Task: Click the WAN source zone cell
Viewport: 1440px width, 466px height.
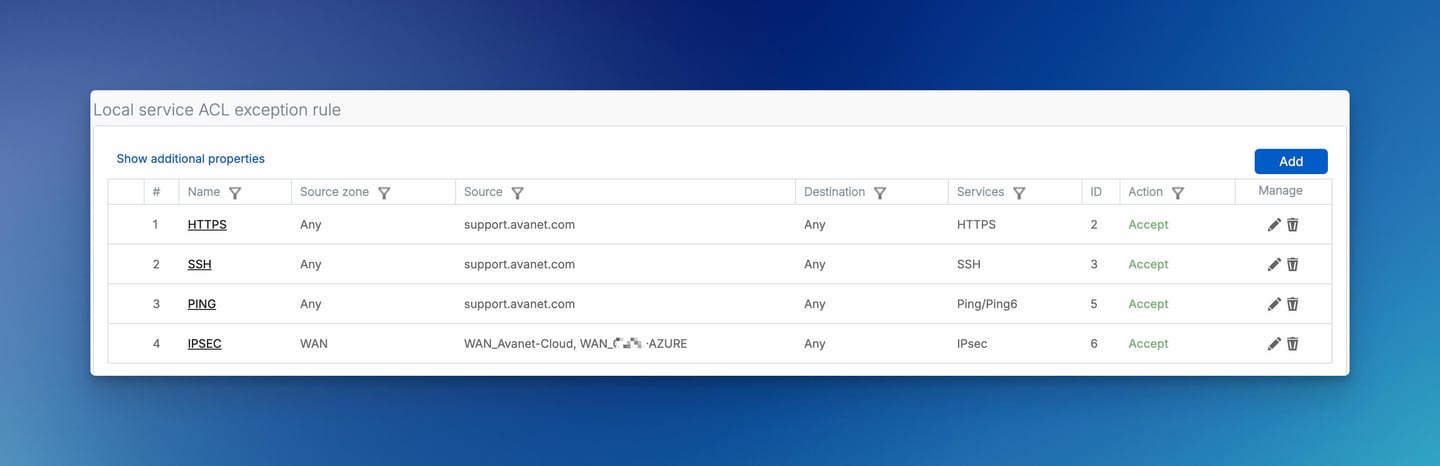Action: [314, 344]
